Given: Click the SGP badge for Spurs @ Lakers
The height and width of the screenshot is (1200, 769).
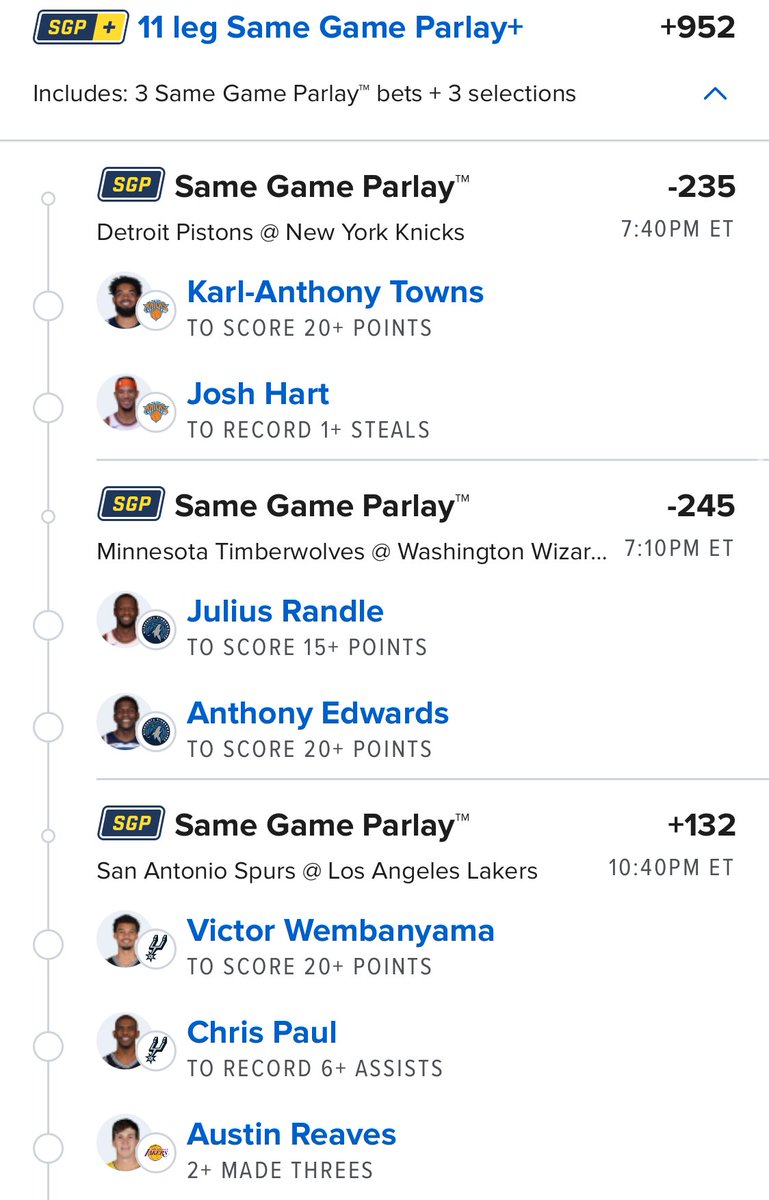Looking at the screenshot, I should point(131,824).
